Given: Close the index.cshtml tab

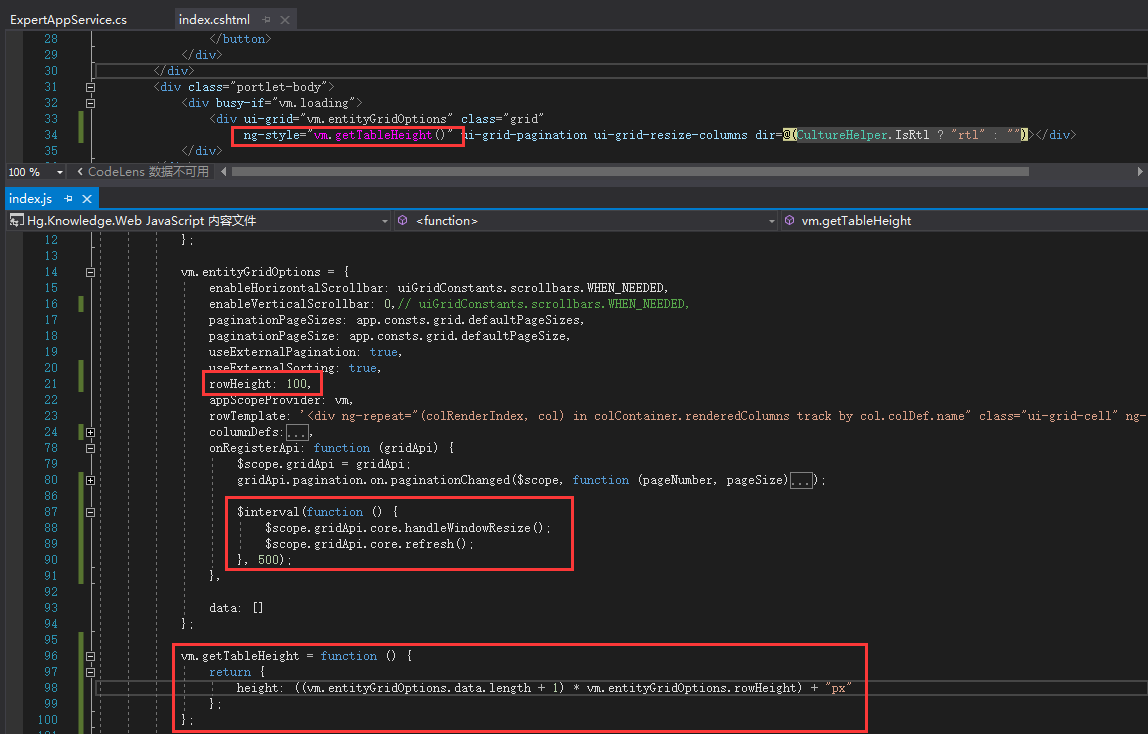Looking at the screenshot, I should pos(285,20).
